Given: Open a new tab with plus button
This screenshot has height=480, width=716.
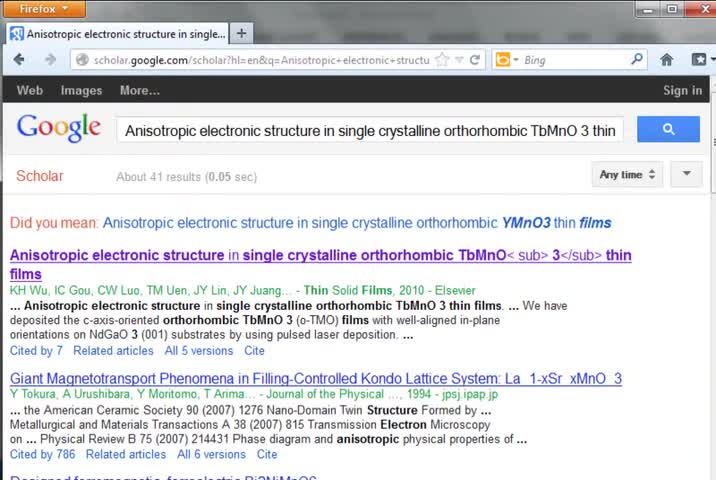Looking at the screenshot, I should click(241, 33).
